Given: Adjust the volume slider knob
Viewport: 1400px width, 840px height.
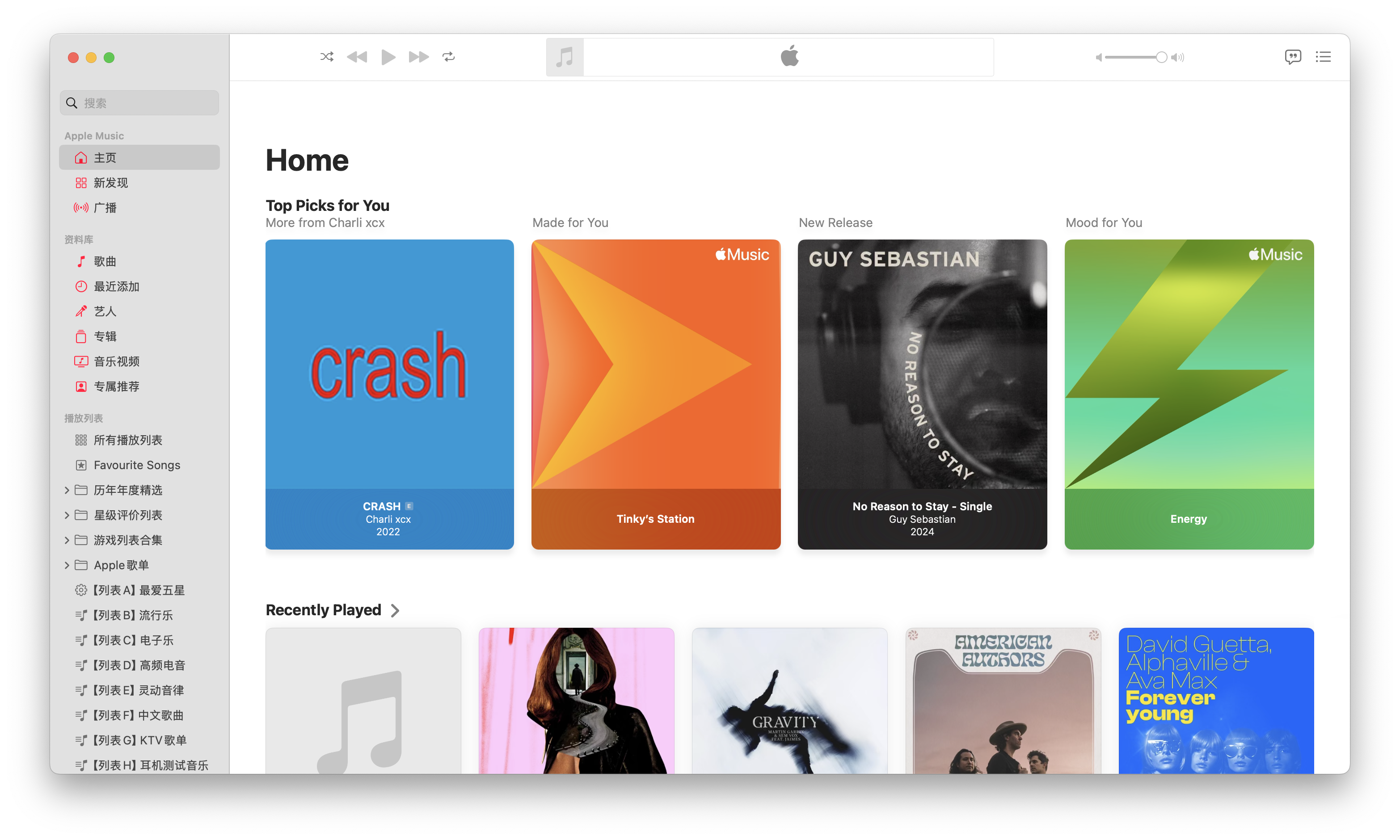Looking at the screenshot, I should [x=1161, y=57].
